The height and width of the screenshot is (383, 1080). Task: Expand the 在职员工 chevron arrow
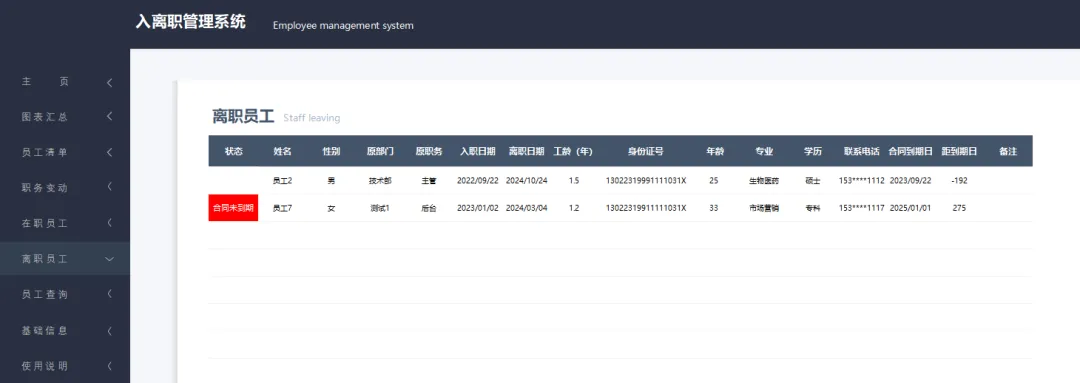pyautogui.click(x=109, y=223)
